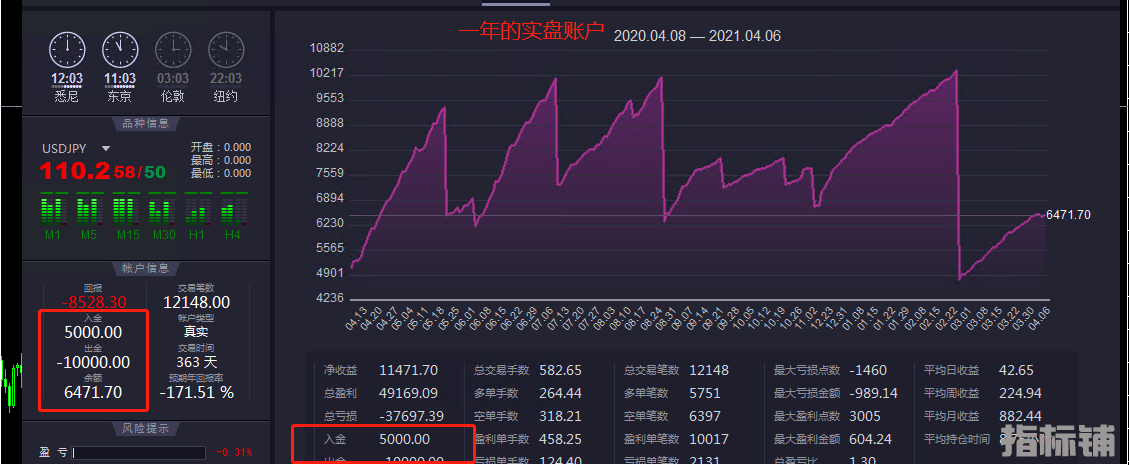
Task: Click the 空单手数 318.21 statistic
Action: [x=528, y=416]
